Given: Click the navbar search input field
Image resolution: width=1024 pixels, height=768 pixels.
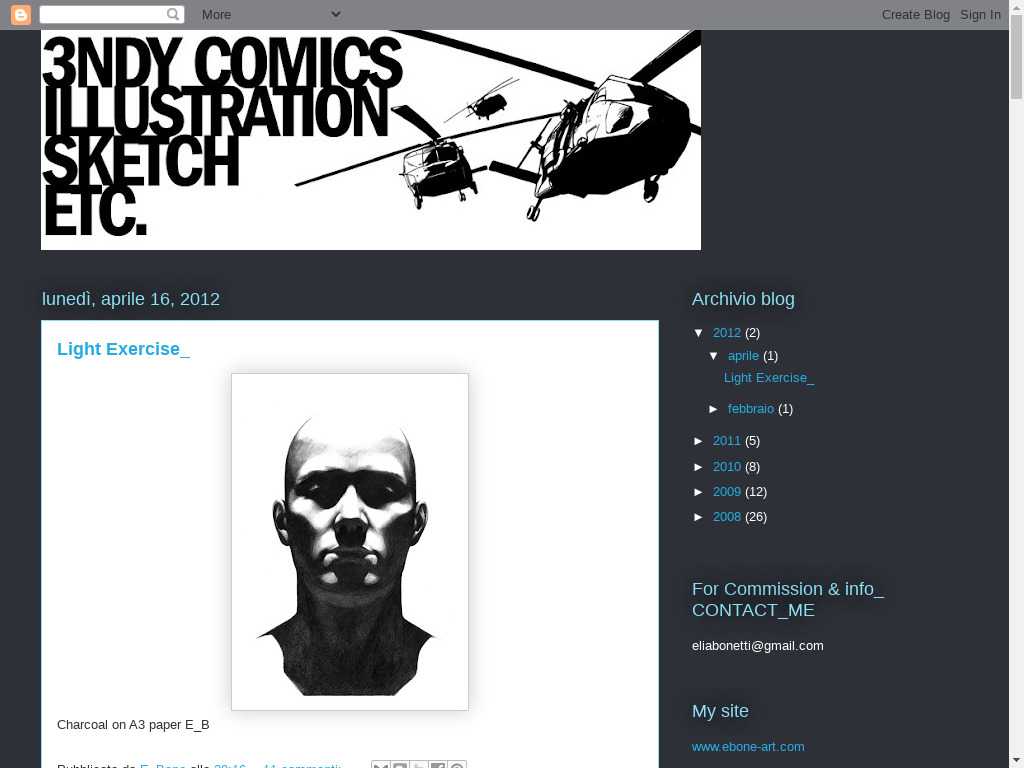Looking at the screenshot, I should point(103,14).
